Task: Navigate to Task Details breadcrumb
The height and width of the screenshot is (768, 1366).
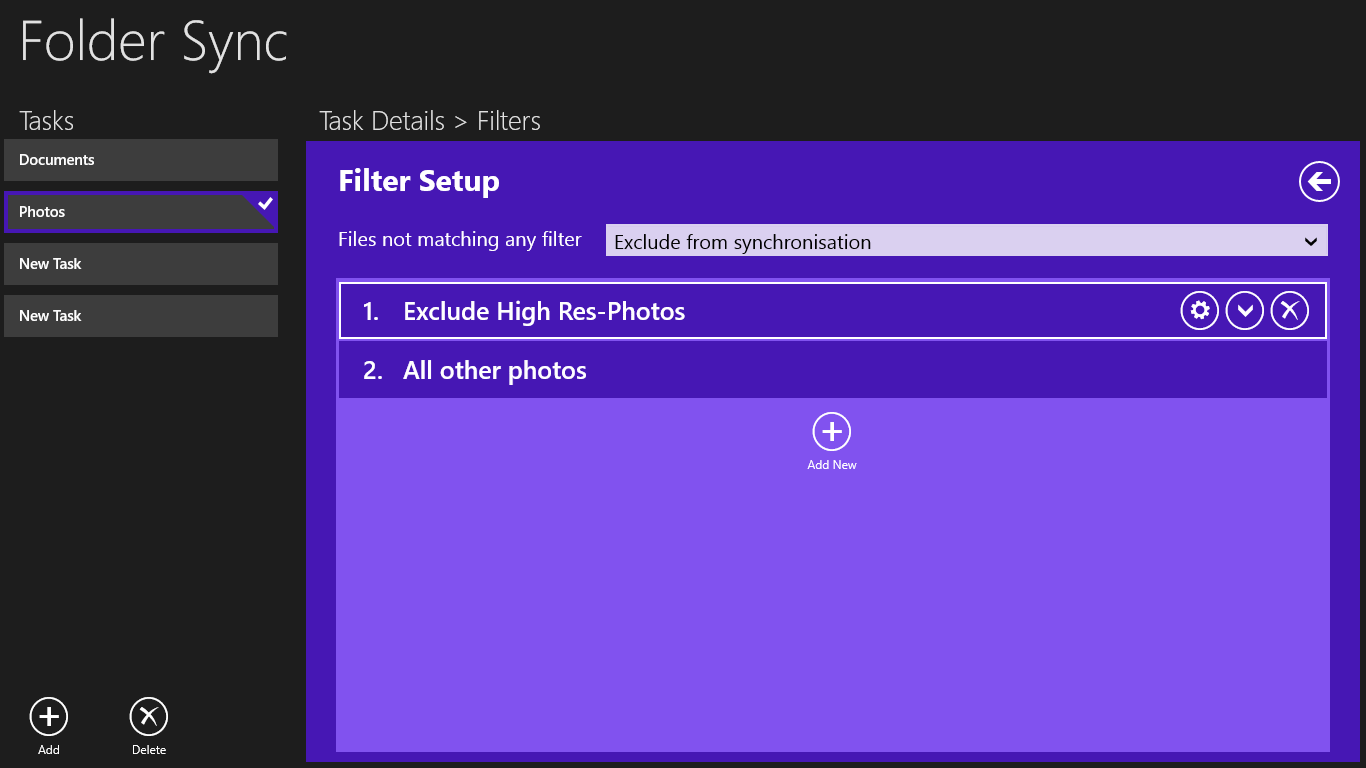Action: pos(382,121)
